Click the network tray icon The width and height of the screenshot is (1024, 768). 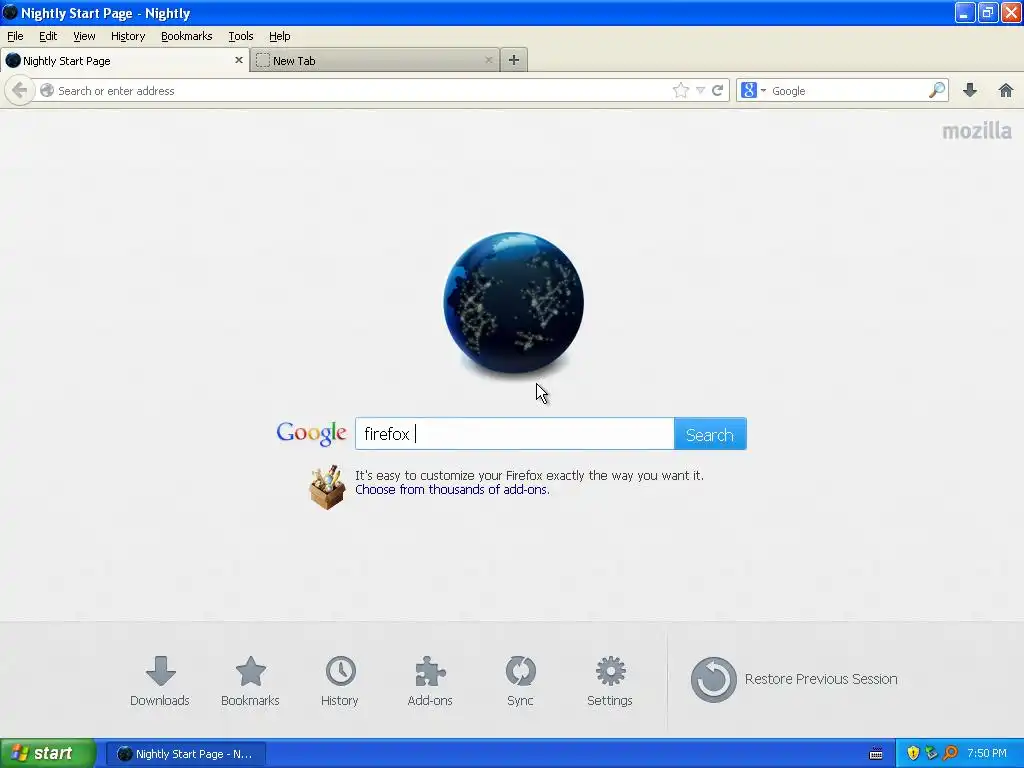(931, 753)
